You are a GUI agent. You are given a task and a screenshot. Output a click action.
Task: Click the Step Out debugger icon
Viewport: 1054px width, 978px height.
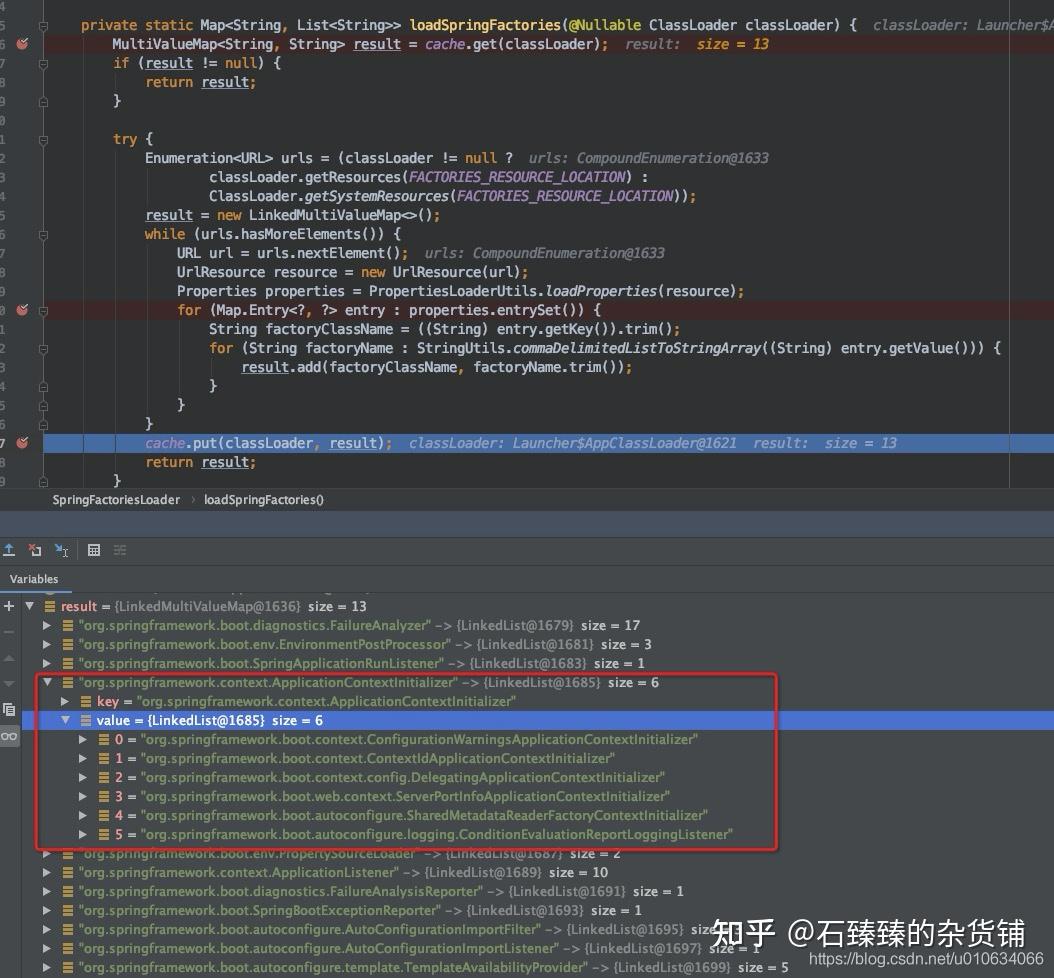point(9,550)
